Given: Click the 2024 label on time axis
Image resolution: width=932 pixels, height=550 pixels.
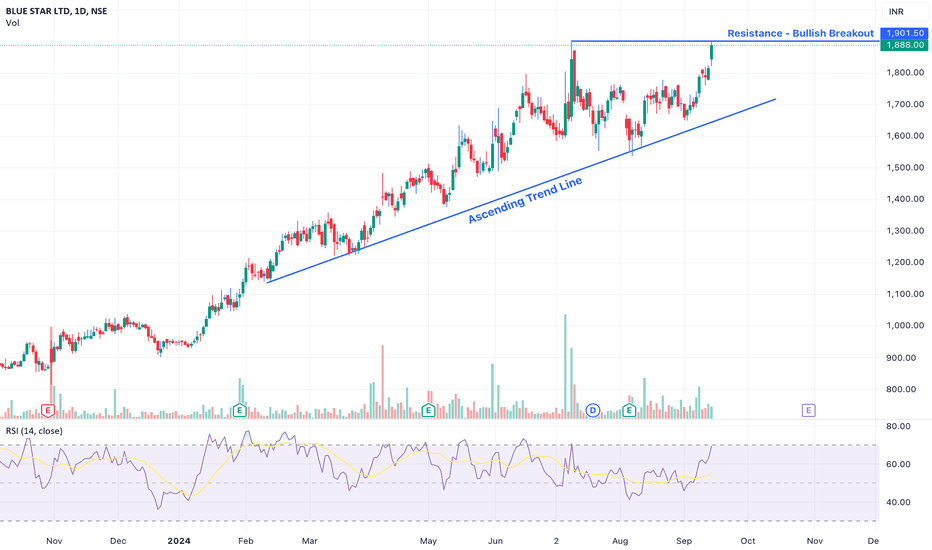Looking at the screenshot, I should pos(179,541).
